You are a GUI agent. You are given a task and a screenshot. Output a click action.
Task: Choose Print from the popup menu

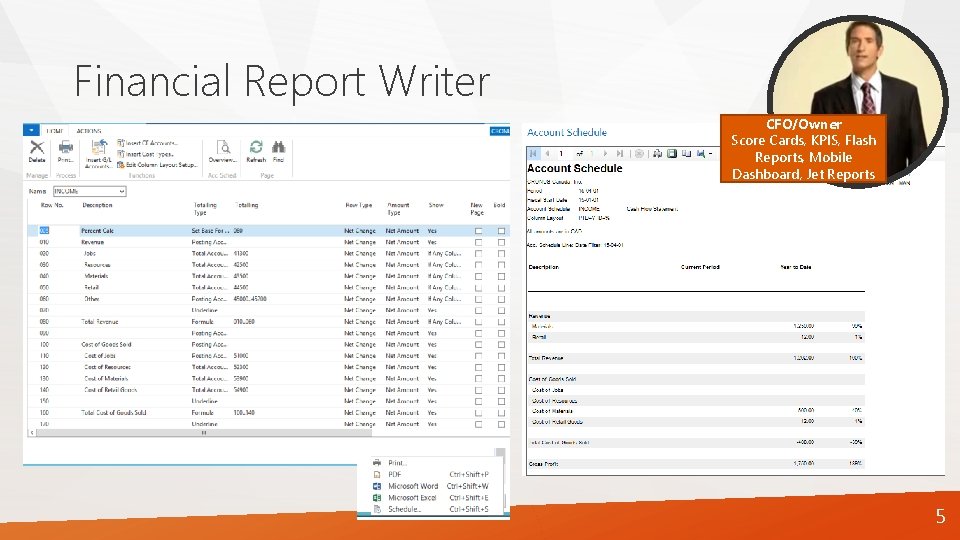click(397, 463)
